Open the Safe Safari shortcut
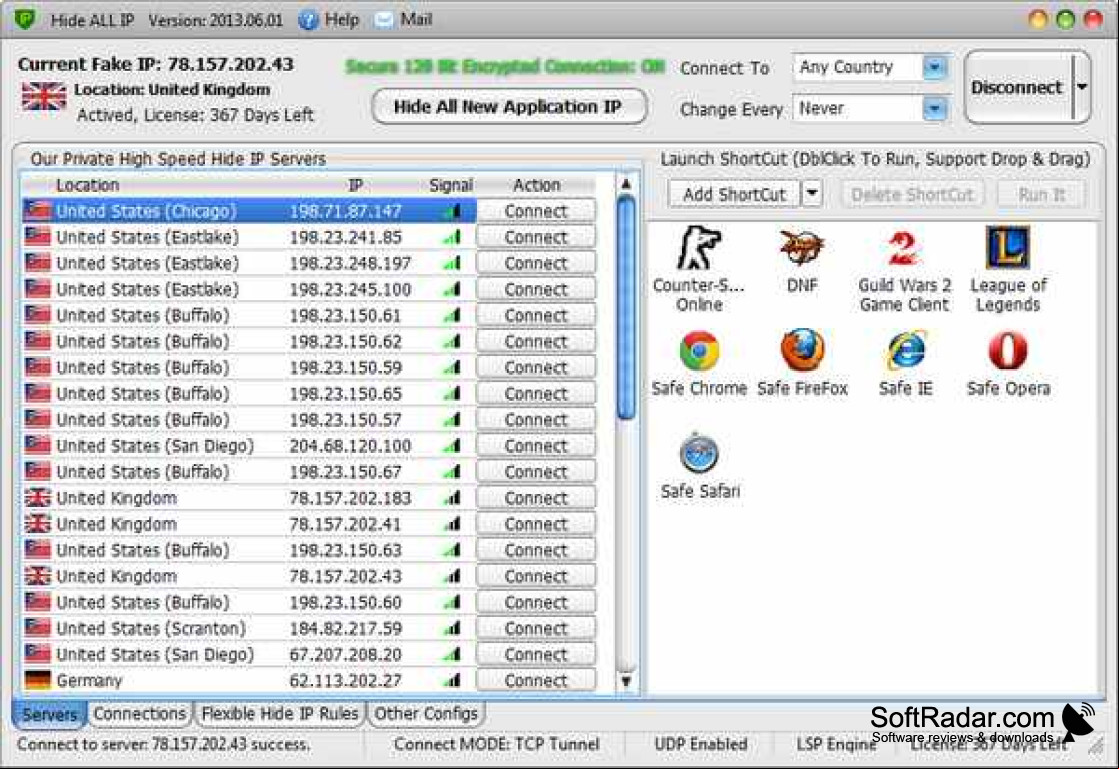Viewport: 1119px width, 769px height. [699, 466]
